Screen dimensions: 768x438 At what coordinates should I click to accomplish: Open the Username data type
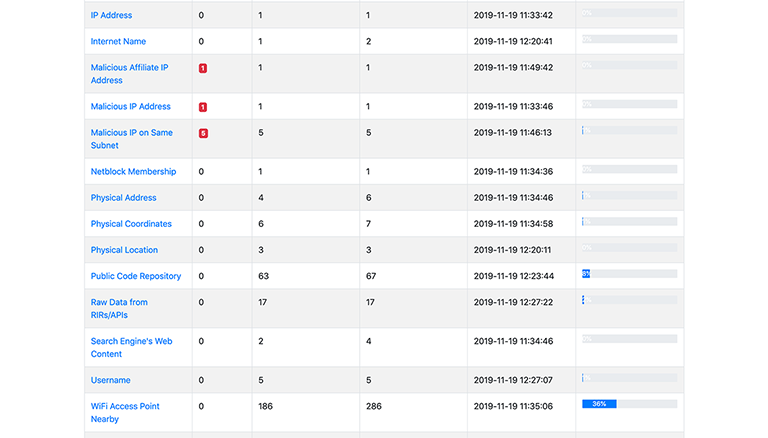[x=110, y=380]
